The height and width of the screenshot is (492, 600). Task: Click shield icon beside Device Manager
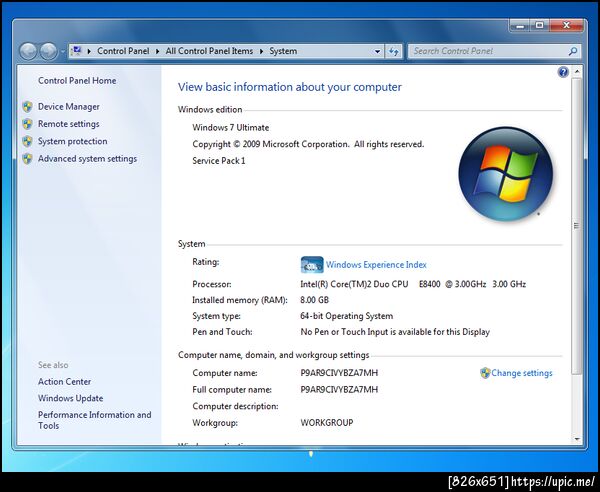click(27, 107)
